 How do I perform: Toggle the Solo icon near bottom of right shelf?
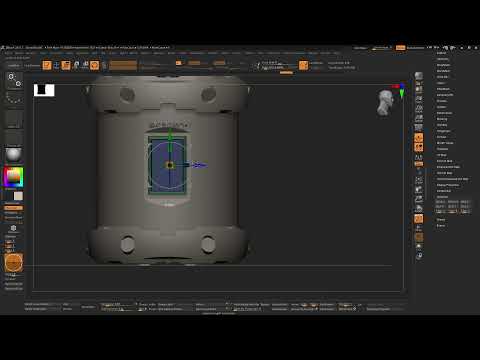419,246
